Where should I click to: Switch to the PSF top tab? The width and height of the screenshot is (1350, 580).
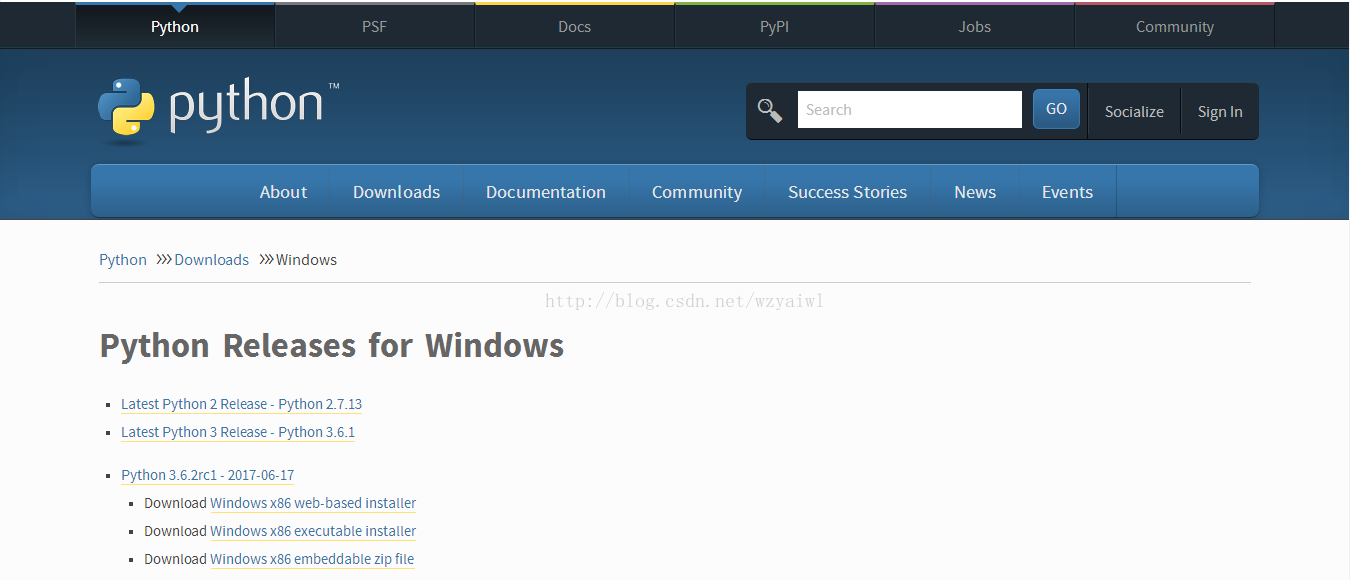[374, 27]
